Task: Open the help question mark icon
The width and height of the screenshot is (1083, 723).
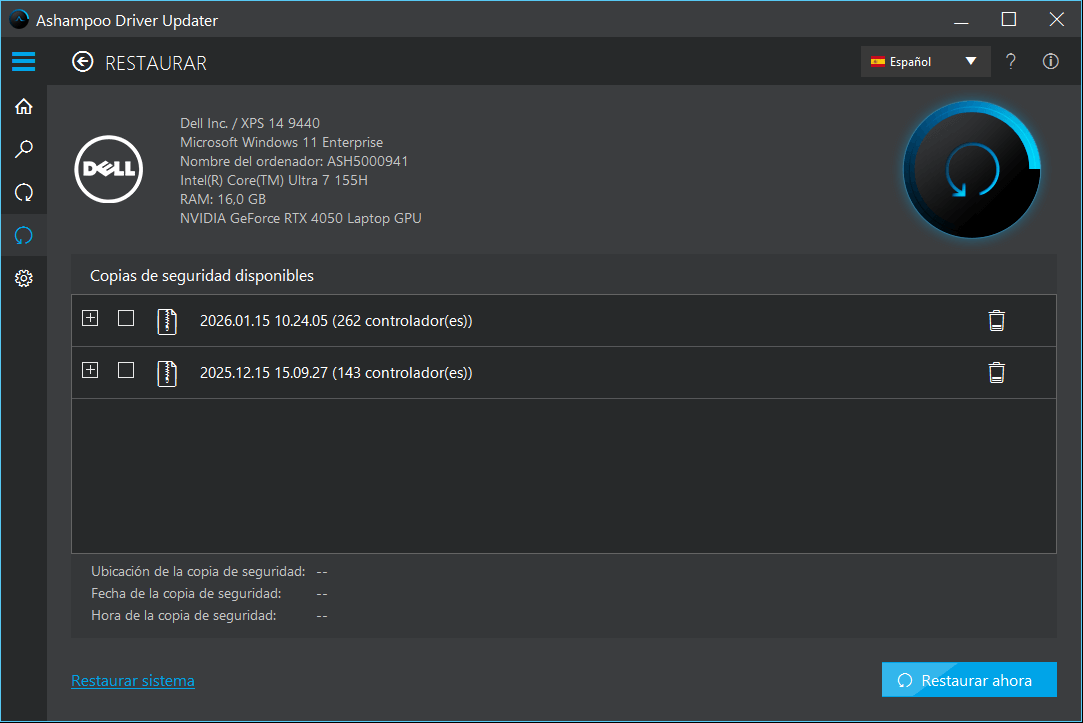Action: [x=1010, y=61]
